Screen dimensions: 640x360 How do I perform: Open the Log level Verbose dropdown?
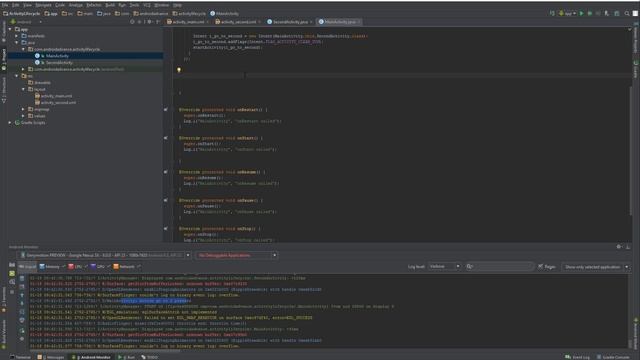(x=444, y=267)
